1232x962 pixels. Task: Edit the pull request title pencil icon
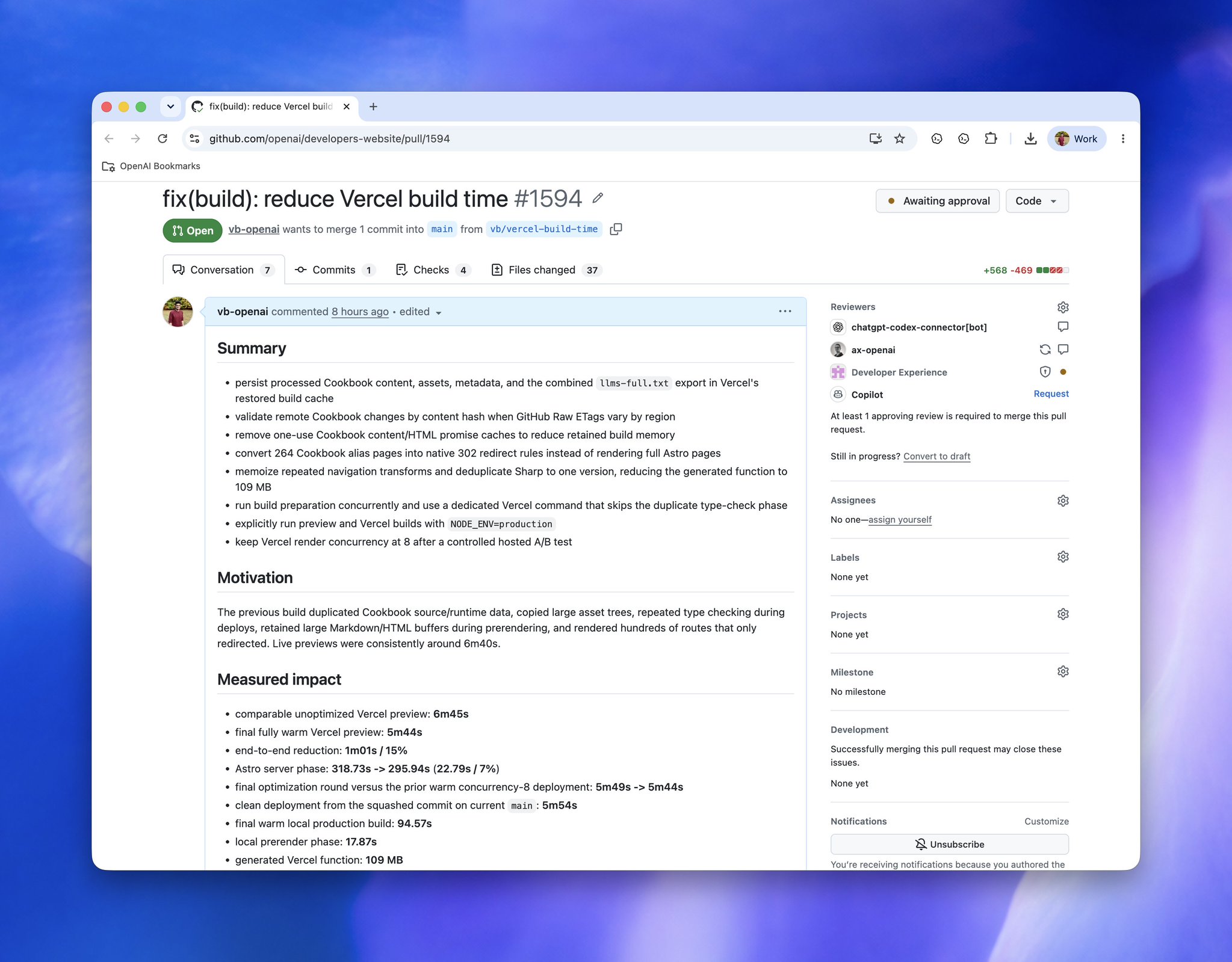coord(597,198)
